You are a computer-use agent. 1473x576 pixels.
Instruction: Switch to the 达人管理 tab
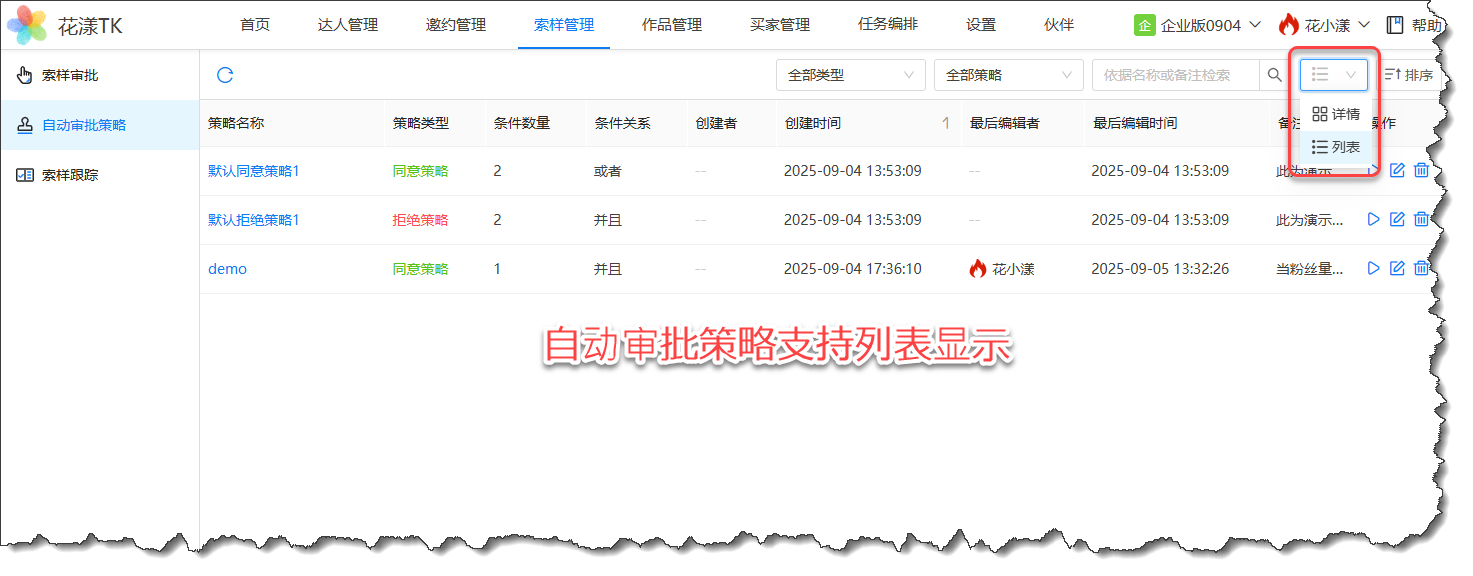tap(348, 25)
